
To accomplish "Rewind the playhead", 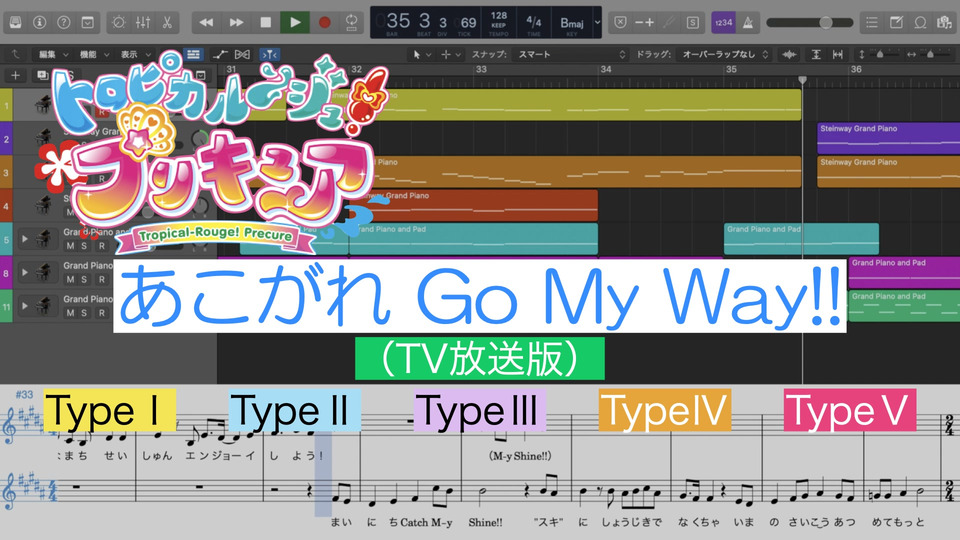I will pos(206,23).
